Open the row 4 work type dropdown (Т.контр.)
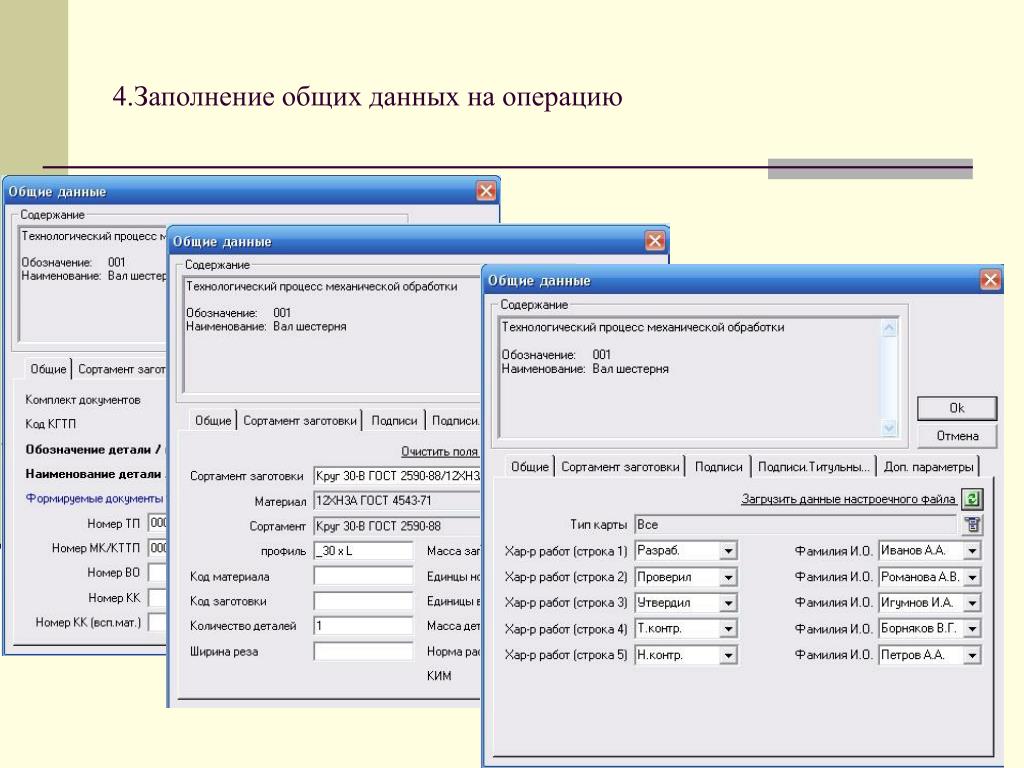The image size is (1024, 768). 728,629
